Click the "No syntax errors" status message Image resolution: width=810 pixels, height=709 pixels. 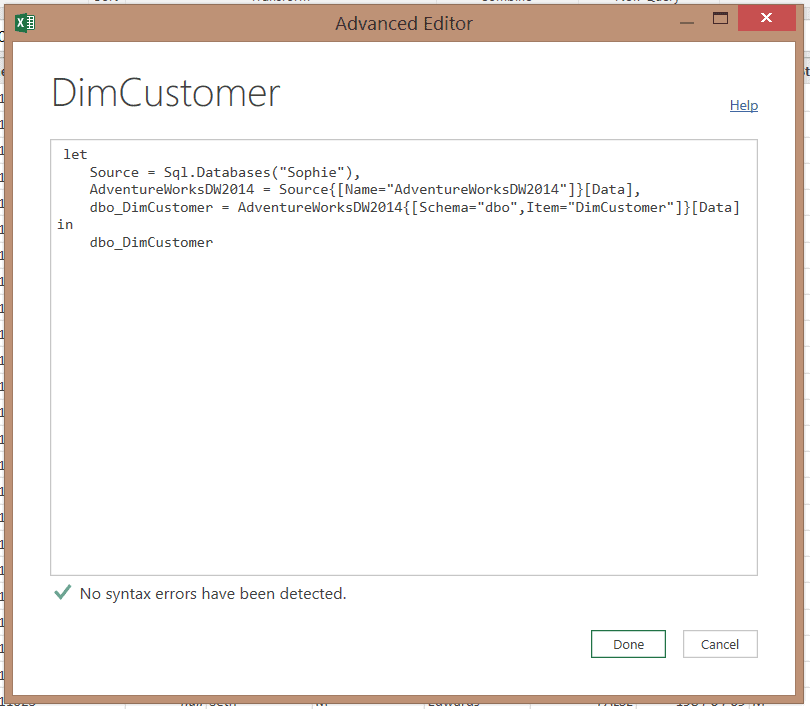coord(212,594)
